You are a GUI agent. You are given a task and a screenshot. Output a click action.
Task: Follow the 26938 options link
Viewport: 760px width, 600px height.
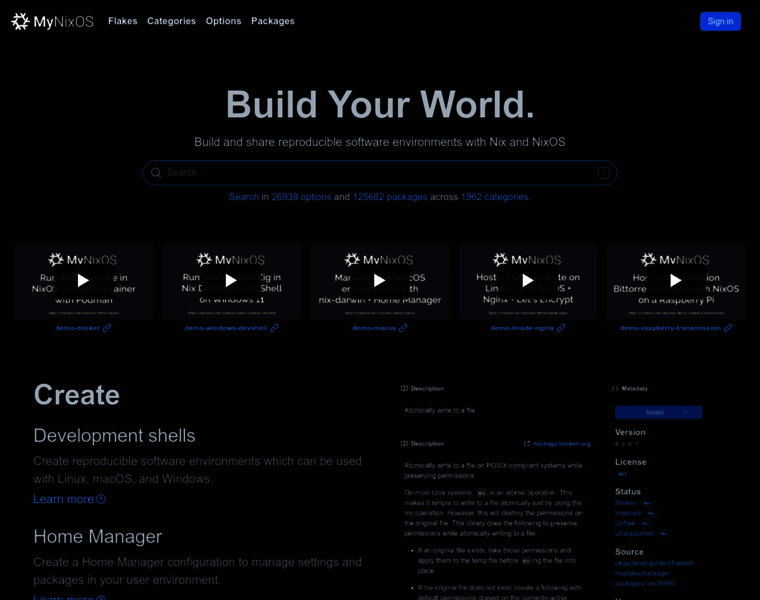point(301,197)
